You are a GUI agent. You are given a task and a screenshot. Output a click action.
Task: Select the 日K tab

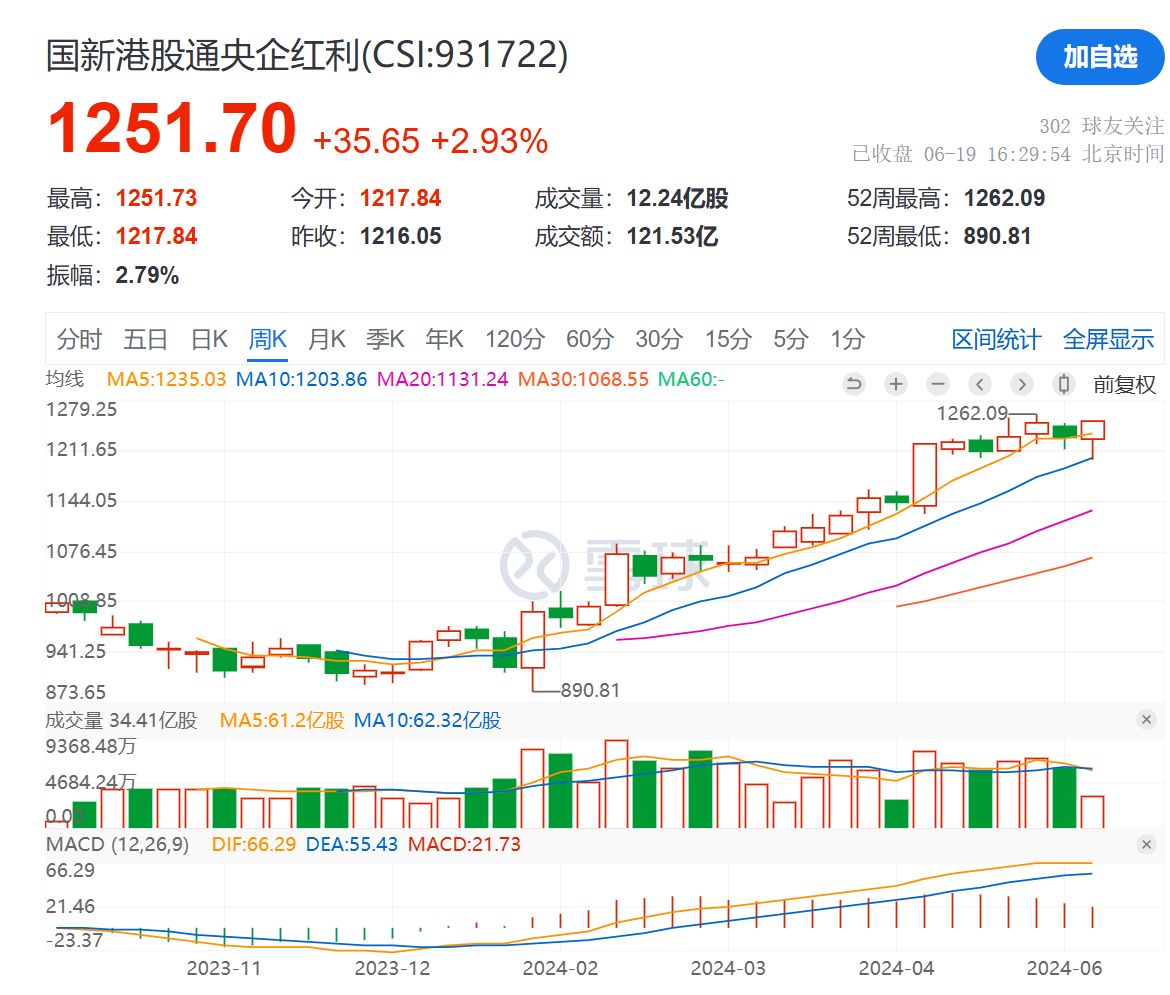(209, 340)
